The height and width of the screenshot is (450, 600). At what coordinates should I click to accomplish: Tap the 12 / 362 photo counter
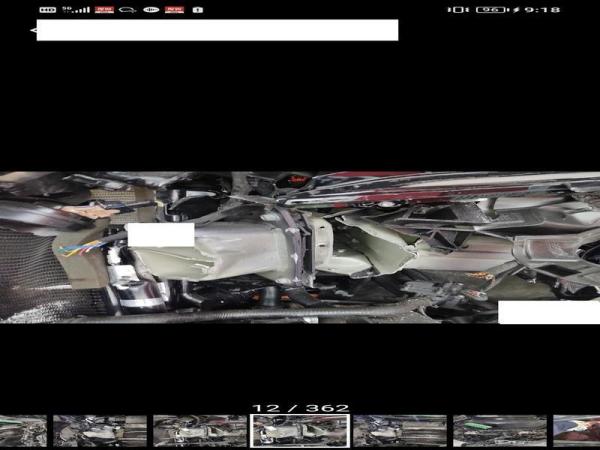click(300, 408)
